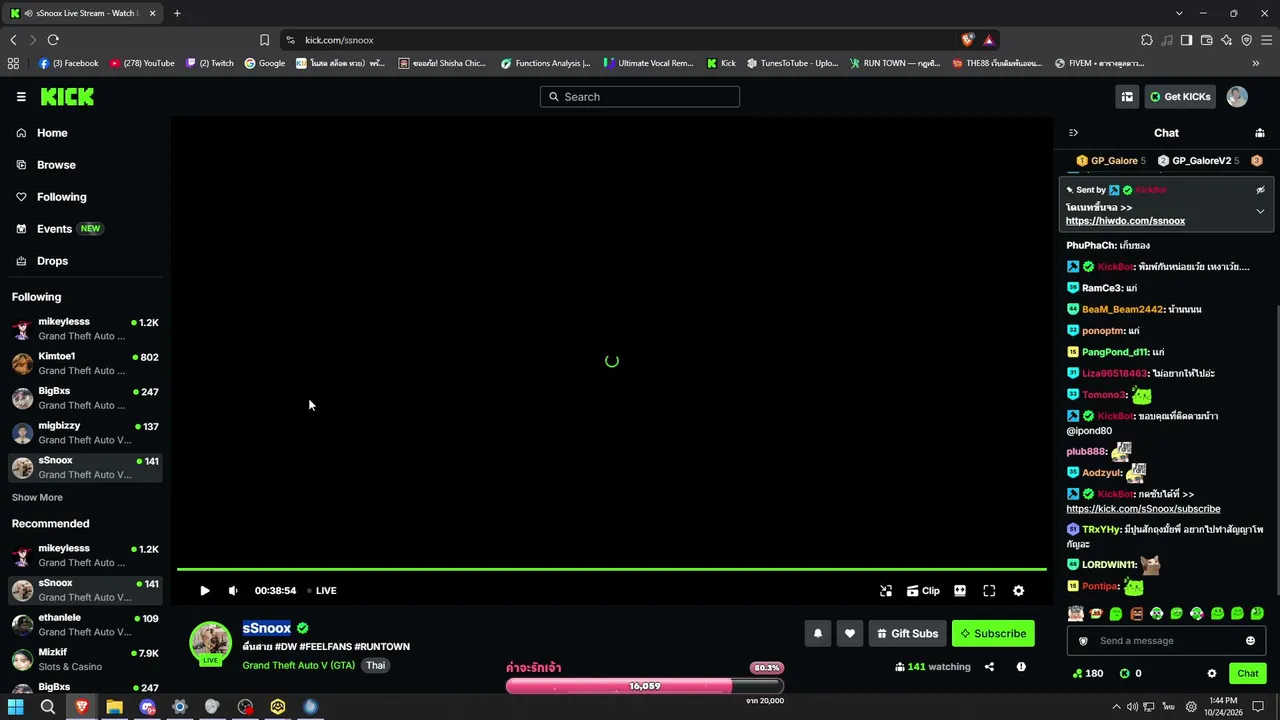Share the stream via share icon
This screenshot has width=1280, height=720.
pos(989,667)
